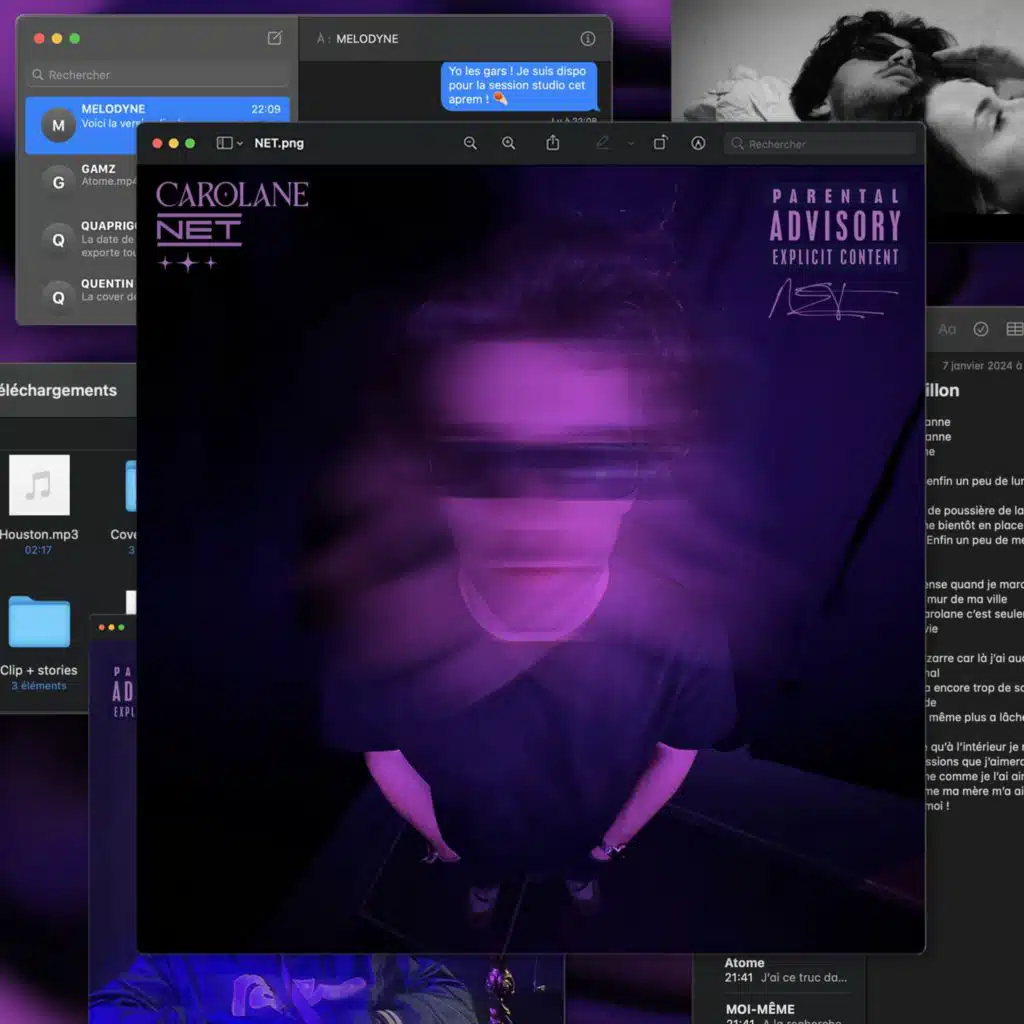The width and height of the screenshot is (1024, 1024).
Task: Compose a new message in Messages
Action: point(275,39)
